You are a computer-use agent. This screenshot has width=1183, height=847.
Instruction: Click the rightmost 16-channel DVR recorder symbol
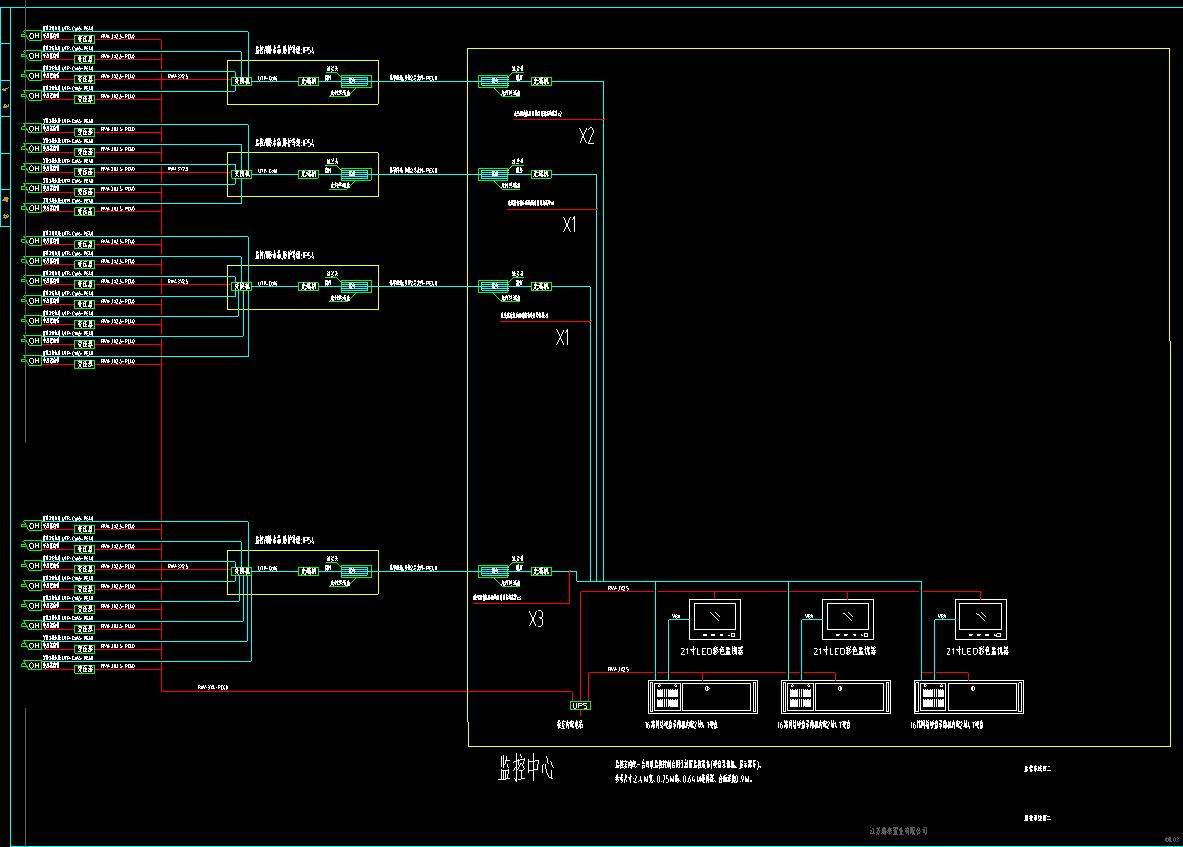tap(968, 697)
